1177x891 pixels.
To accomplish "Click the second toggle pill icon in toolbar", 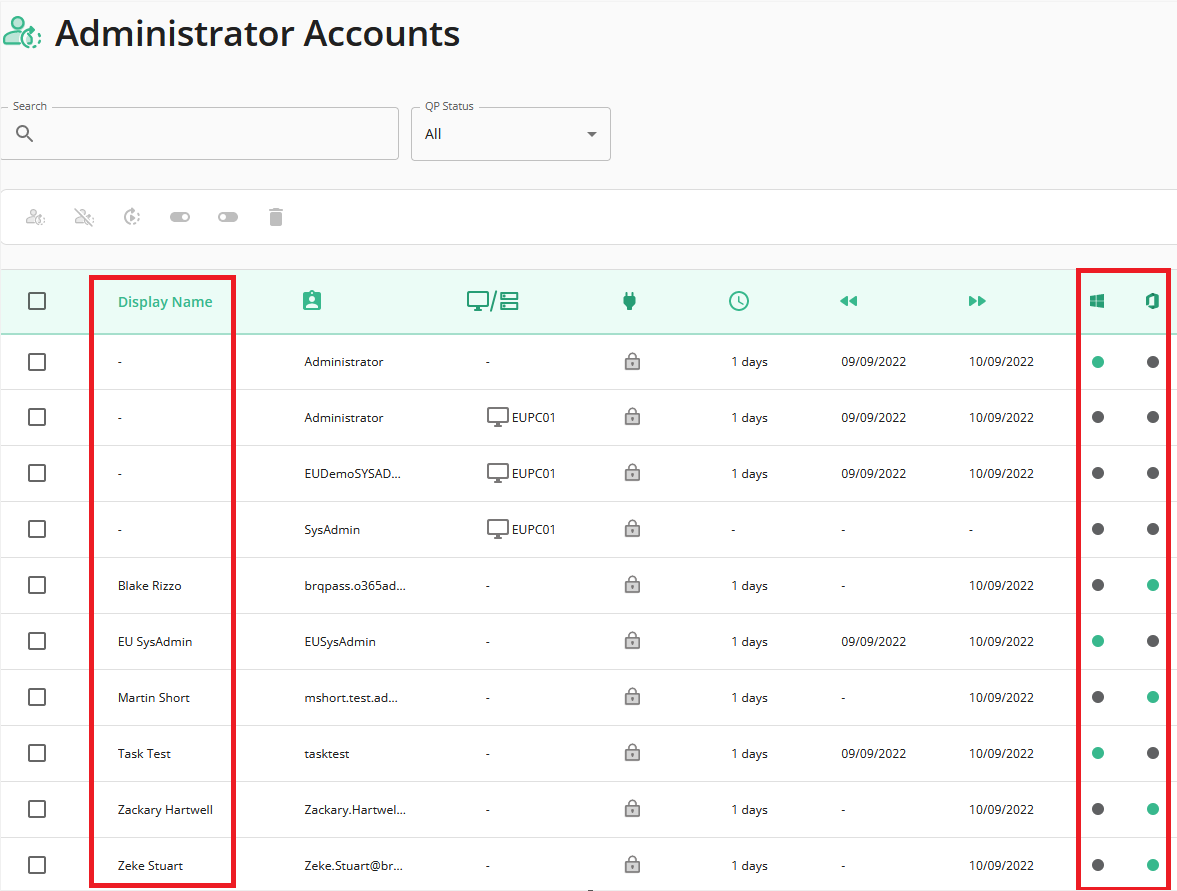I will pyautogui.click(x=228, y=217).
